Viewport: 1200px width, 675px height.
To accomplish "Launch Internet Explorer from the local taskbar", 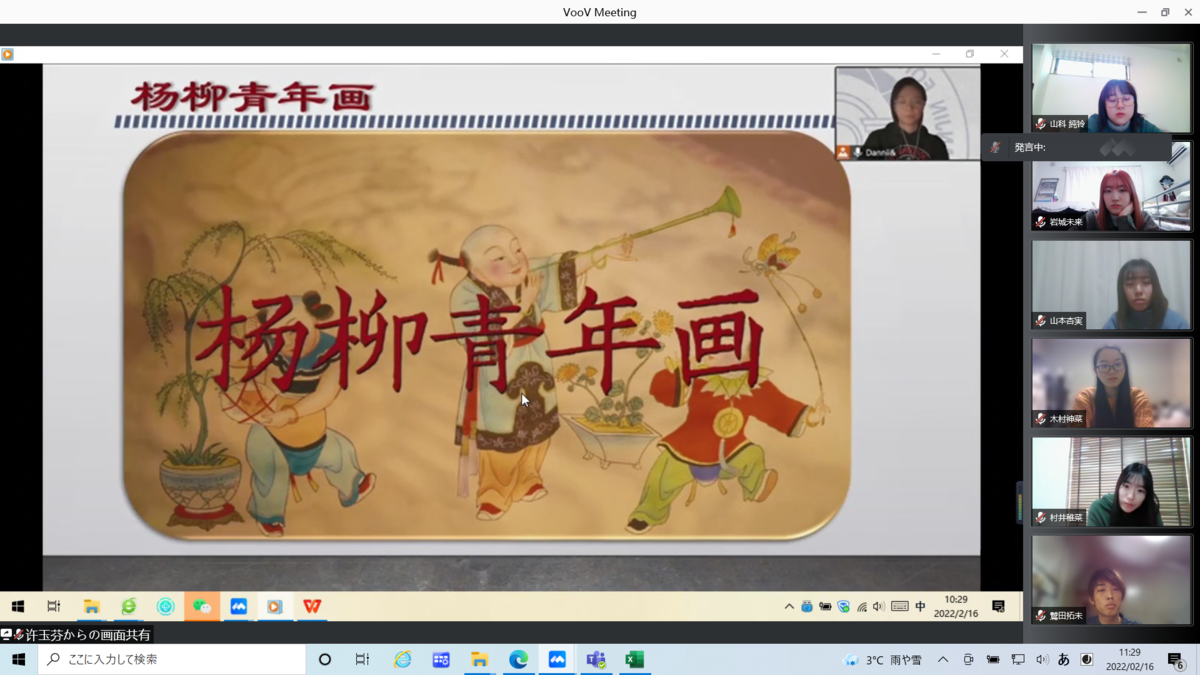I will click(x=403, y=660).
